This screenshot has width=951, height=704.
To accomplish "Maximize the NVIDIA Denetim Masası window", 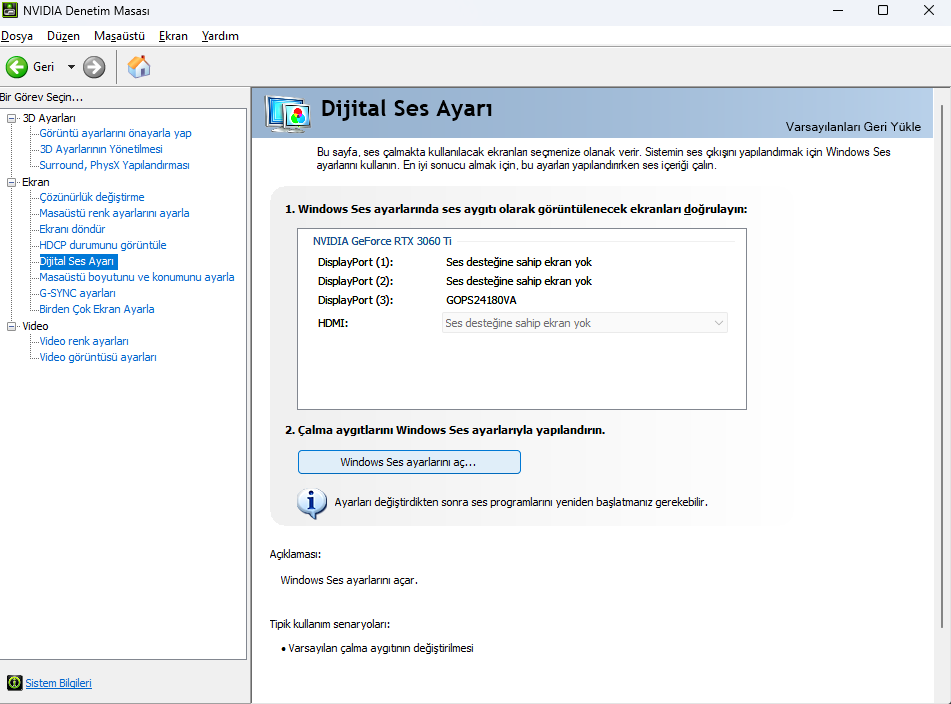I will pyautogui.click(x=883, y=10).
